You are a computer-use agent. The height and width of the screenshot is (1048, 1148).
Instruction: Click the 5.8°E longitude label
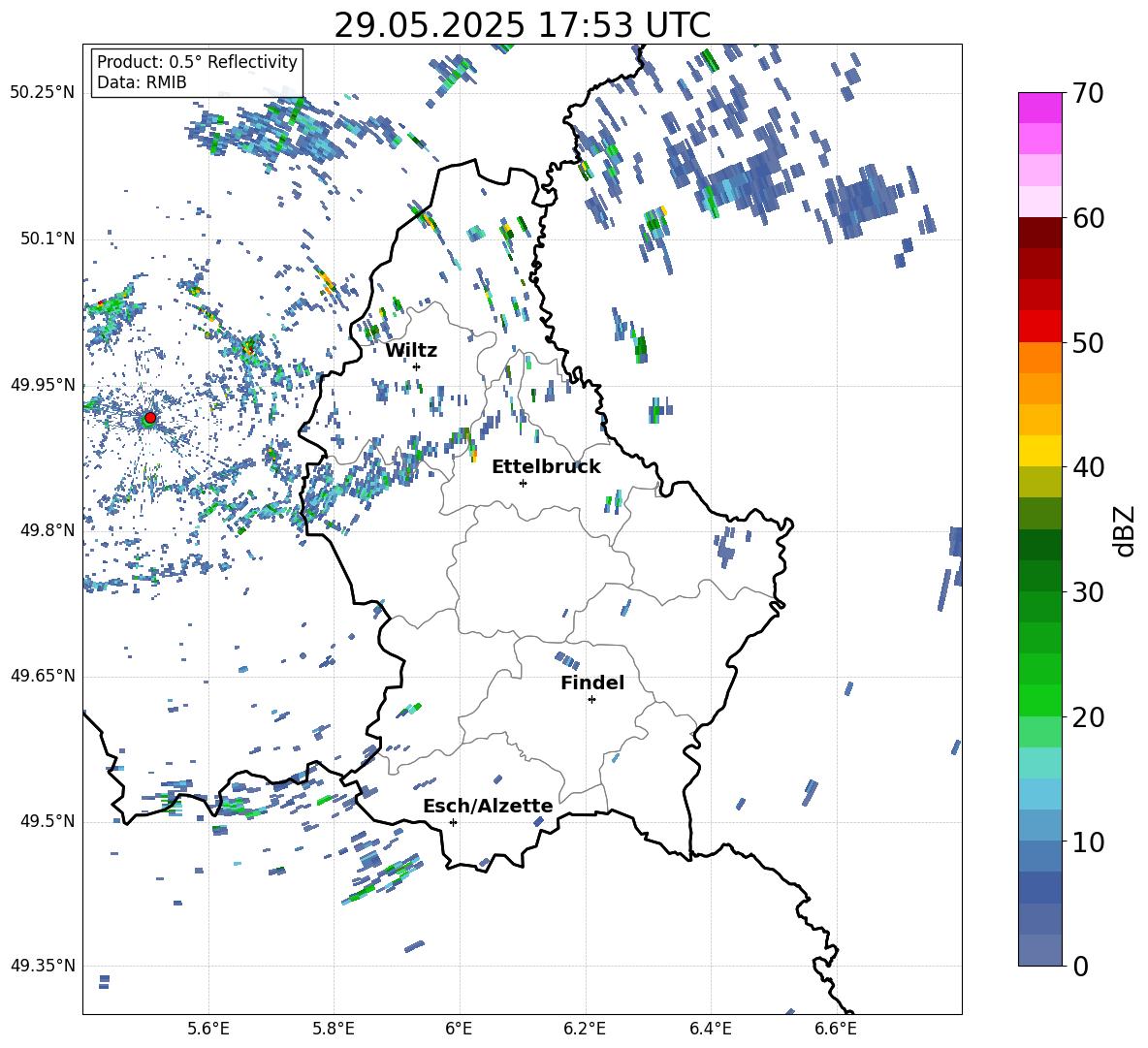[x=334, y=1030]
